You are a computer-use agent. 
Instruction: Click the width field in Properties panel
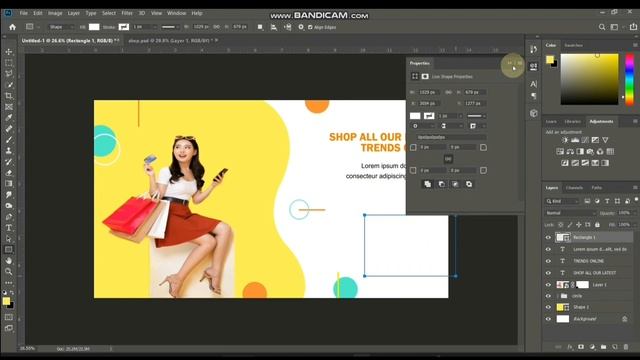(x=429, y=93)
